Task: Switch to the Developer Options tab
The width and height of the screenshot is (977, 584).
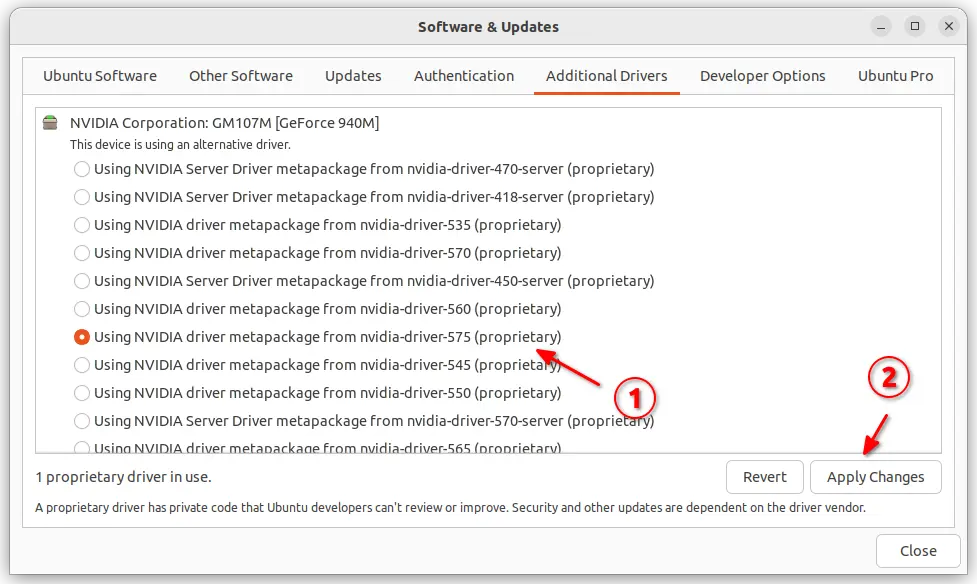Action: click(763, 76)
